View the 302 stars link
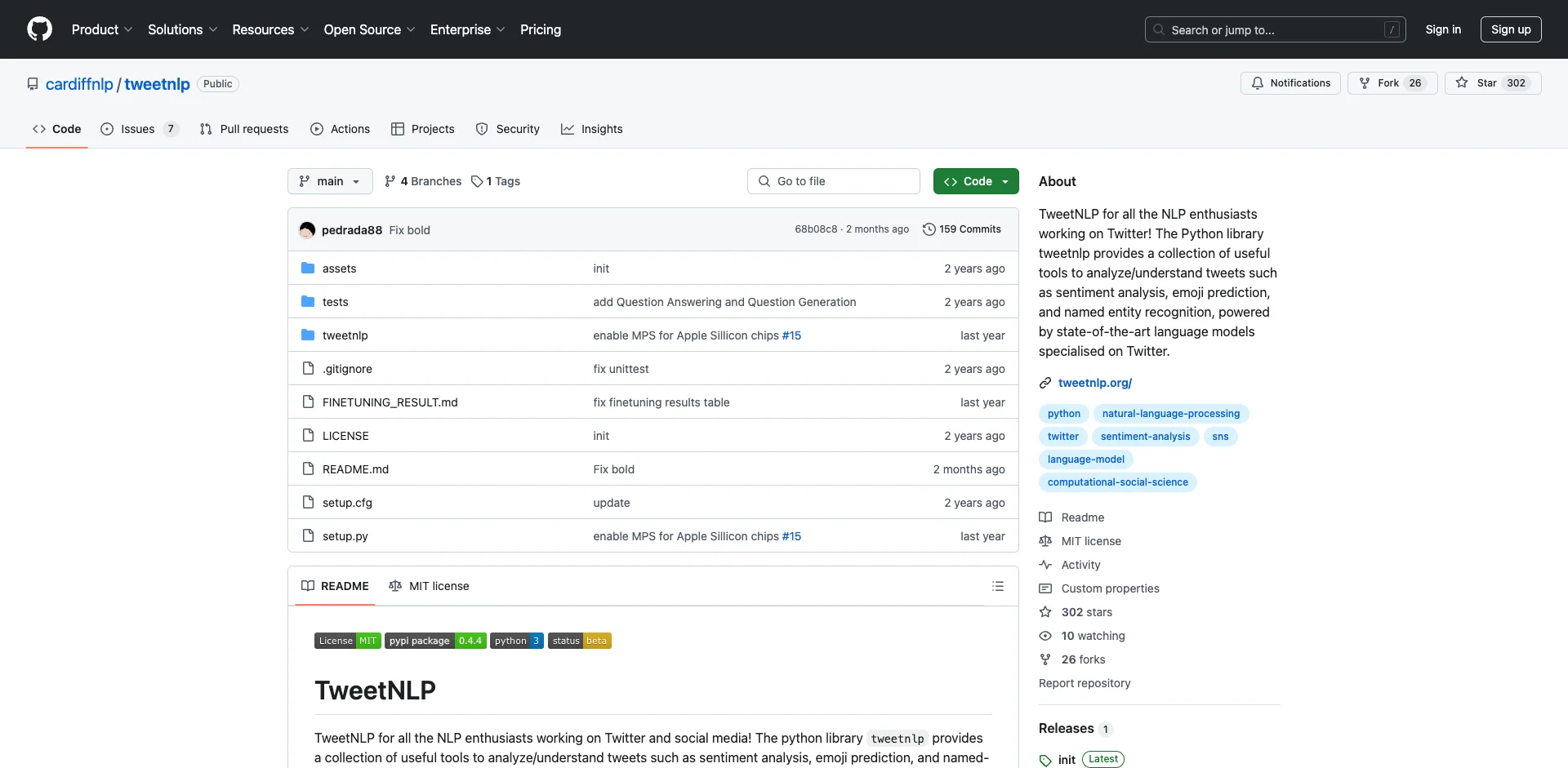 click(x=1076, y=612)
